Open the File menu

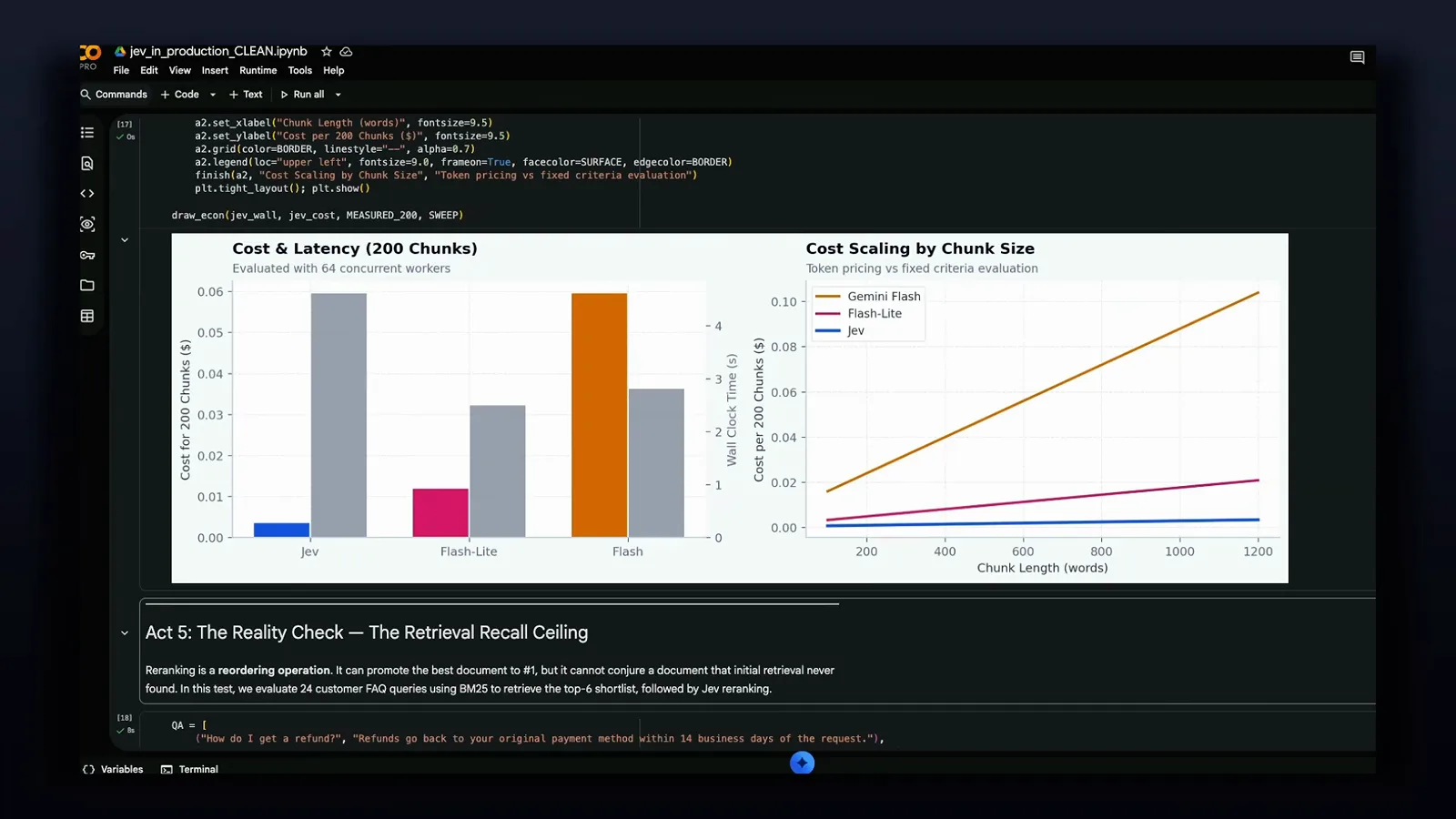[x=121, y=71]
